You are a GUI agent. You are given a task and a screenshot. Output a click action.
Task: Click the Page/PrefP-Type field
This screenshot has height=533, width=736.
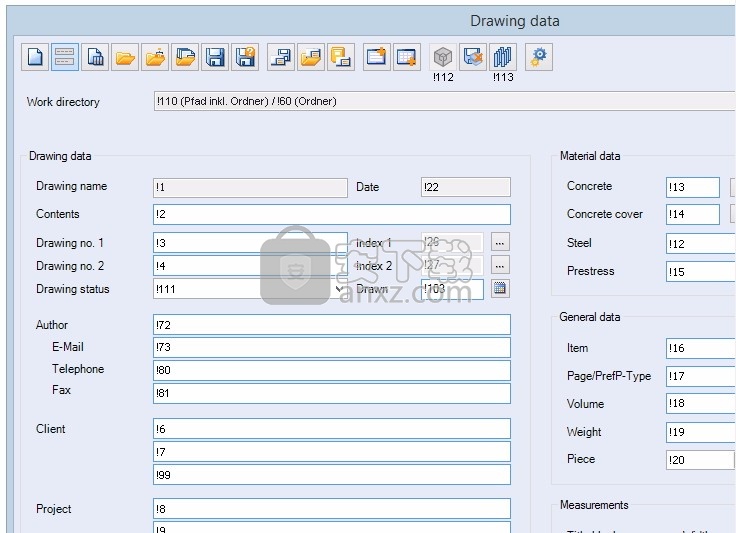coord(700,376)
